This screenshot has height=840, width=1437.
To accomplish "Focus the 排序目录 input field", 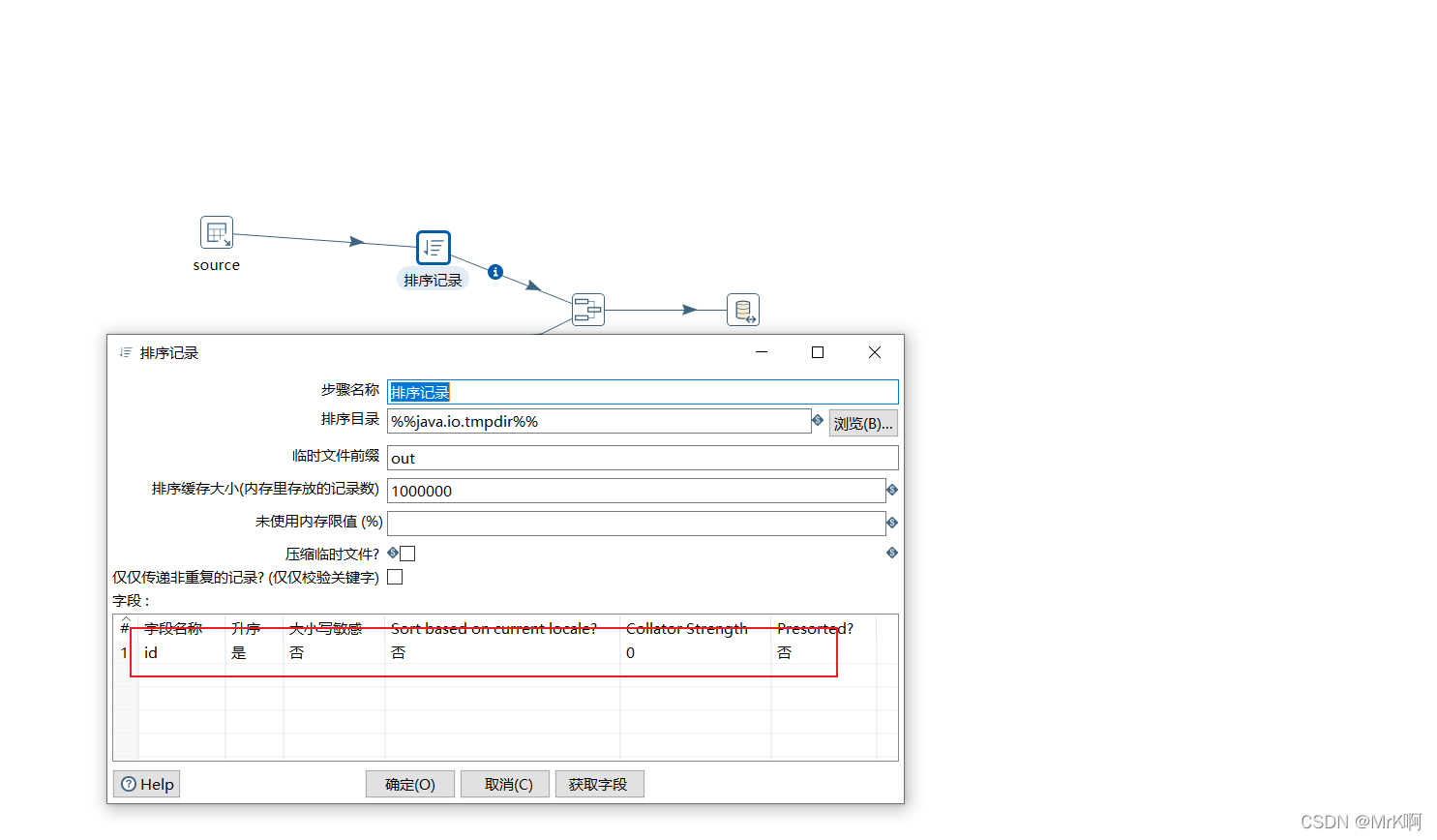I will click(599, 421).
